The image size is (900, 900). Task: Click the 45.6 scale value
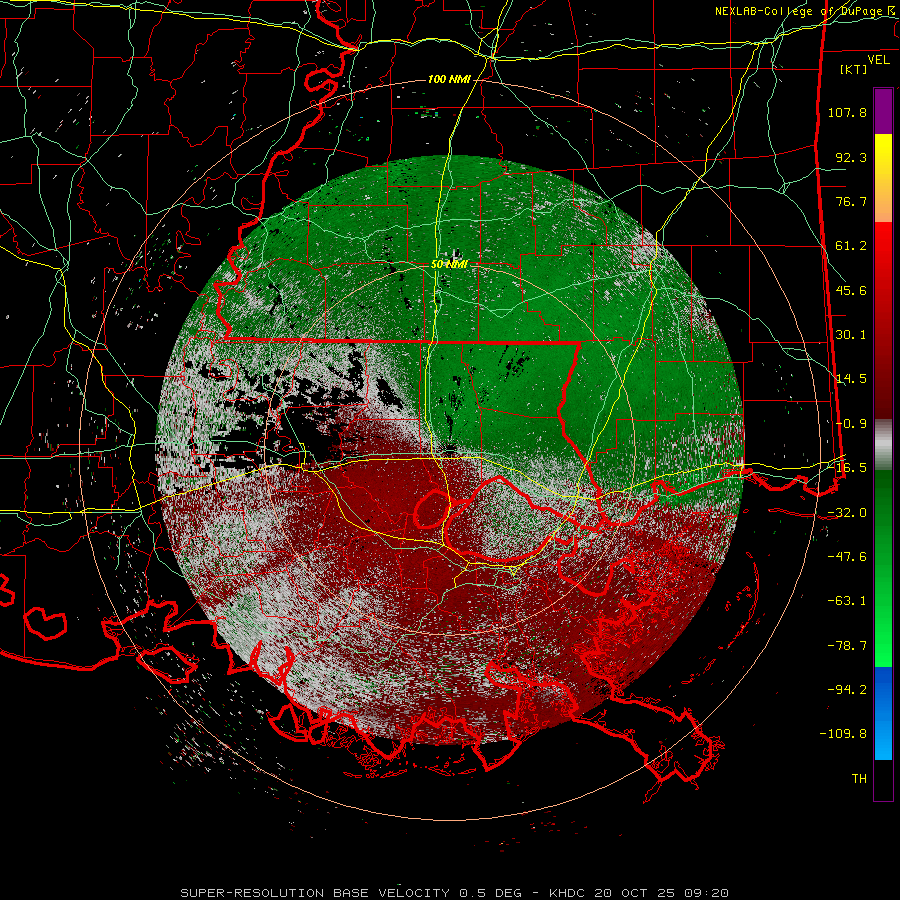[851, 290]
